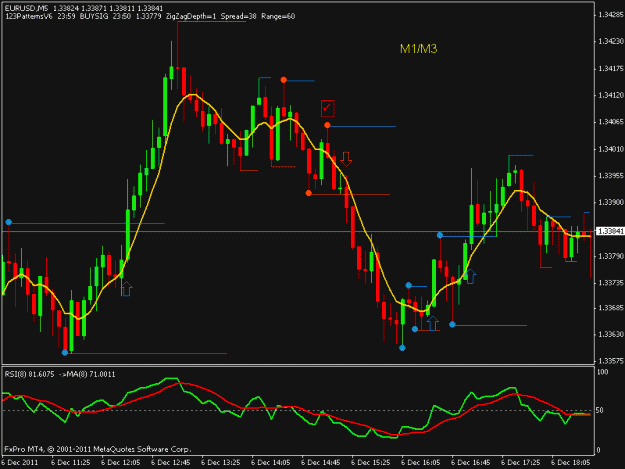This screenshot has height=469, width=625.
Task: Select the topmost orange dot swing-high marker
Action: [x=283, y=80]
